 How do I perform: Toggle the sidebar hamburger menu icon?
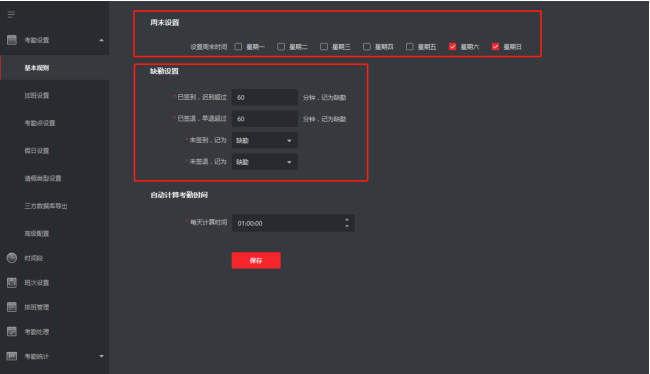[x=11, y=15]
